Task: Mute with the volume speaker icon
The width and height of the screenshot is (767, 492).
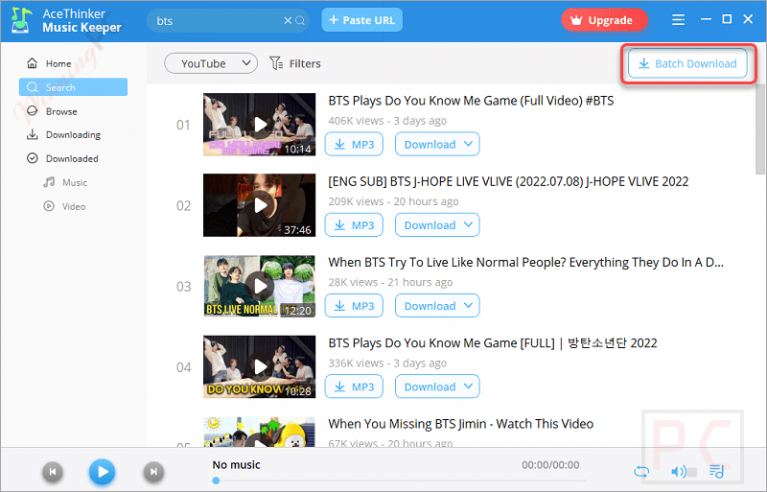Action: pyautogui.click(x=678, y=472)
